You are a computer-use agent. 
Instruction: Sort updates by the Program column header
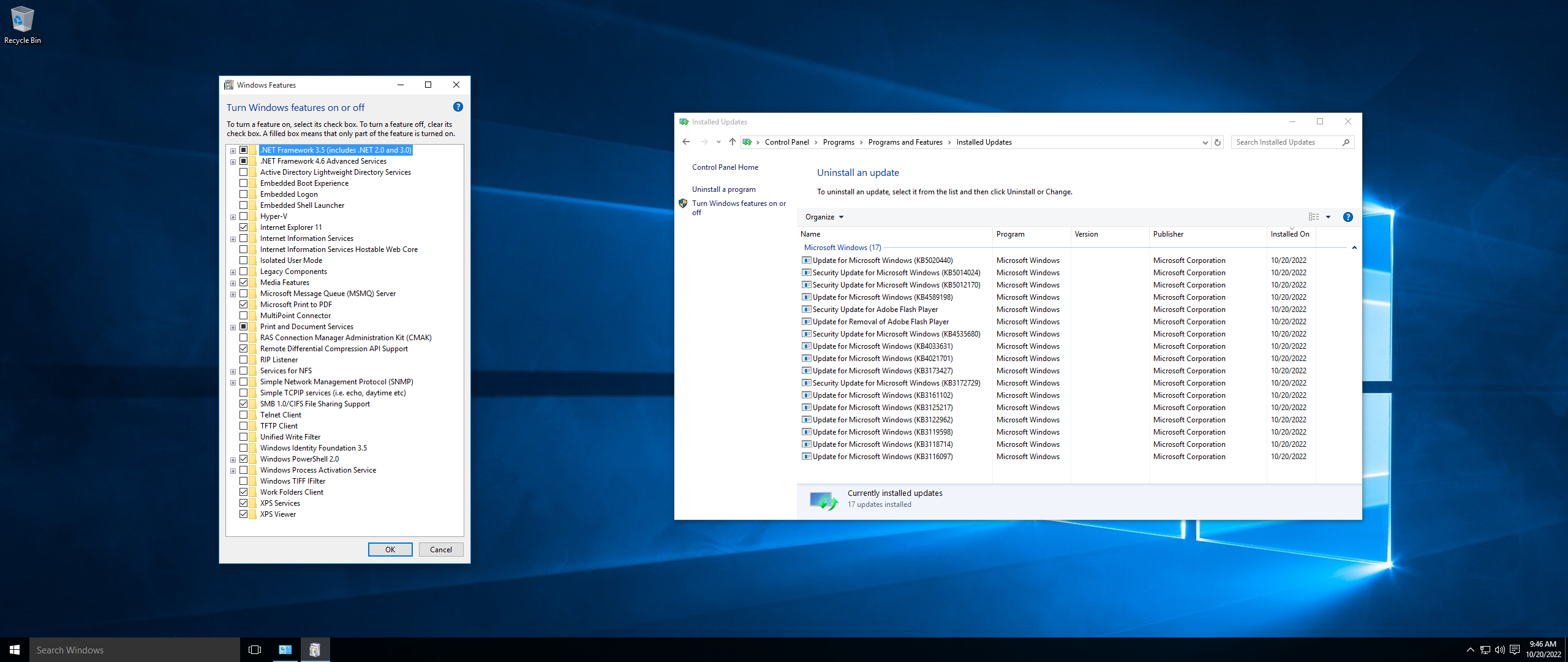(x=1031, y=234)
